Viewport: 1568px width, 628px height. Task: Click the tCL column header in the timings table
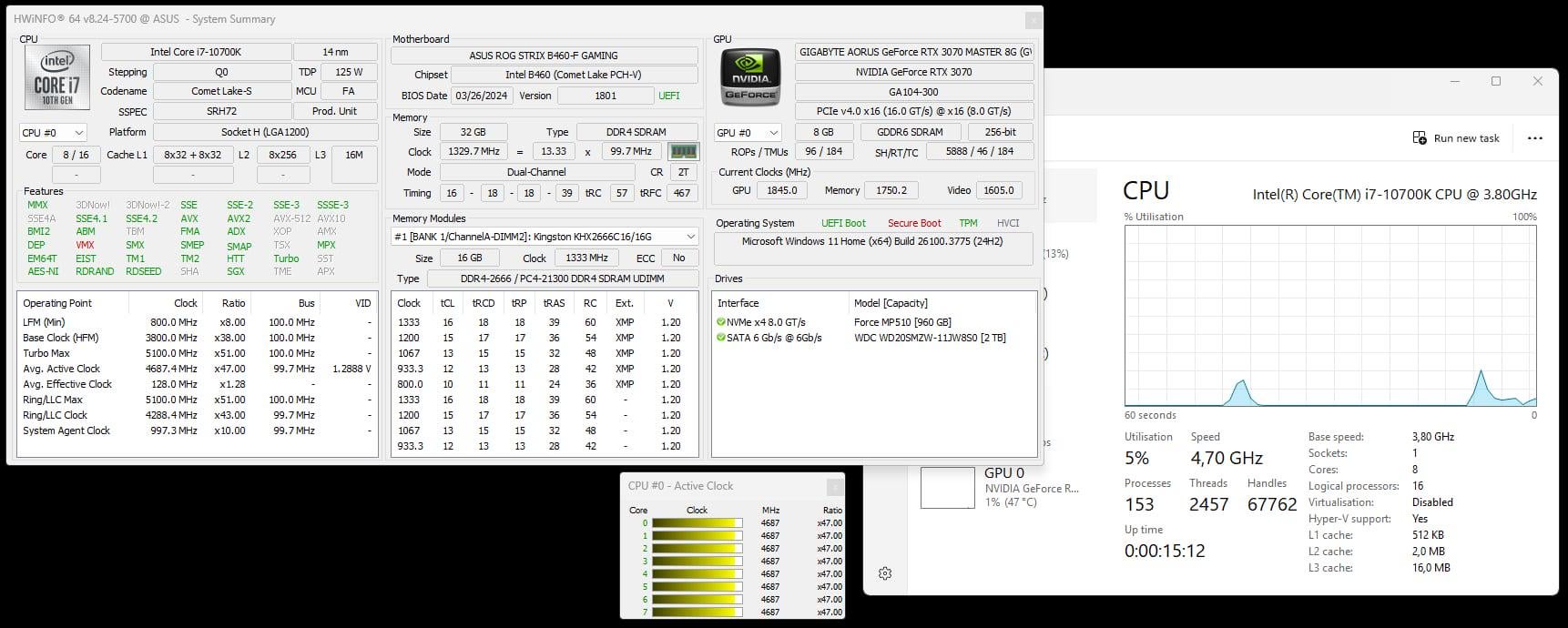click(447, 303)
